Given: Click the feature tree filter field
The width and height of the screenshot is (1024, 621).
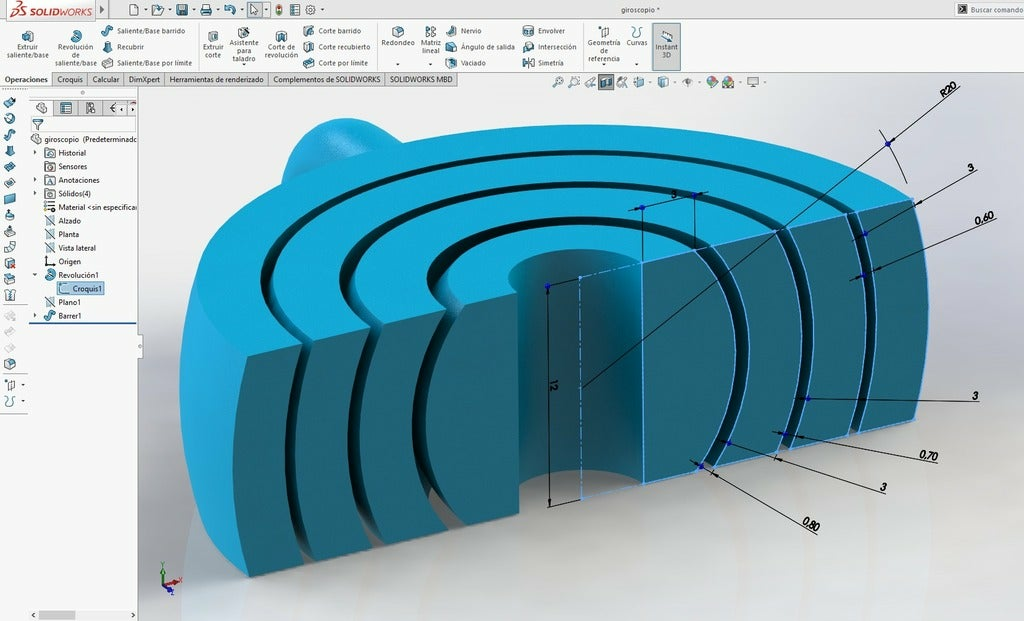Looking at the screenshot, I should (84, 124).
